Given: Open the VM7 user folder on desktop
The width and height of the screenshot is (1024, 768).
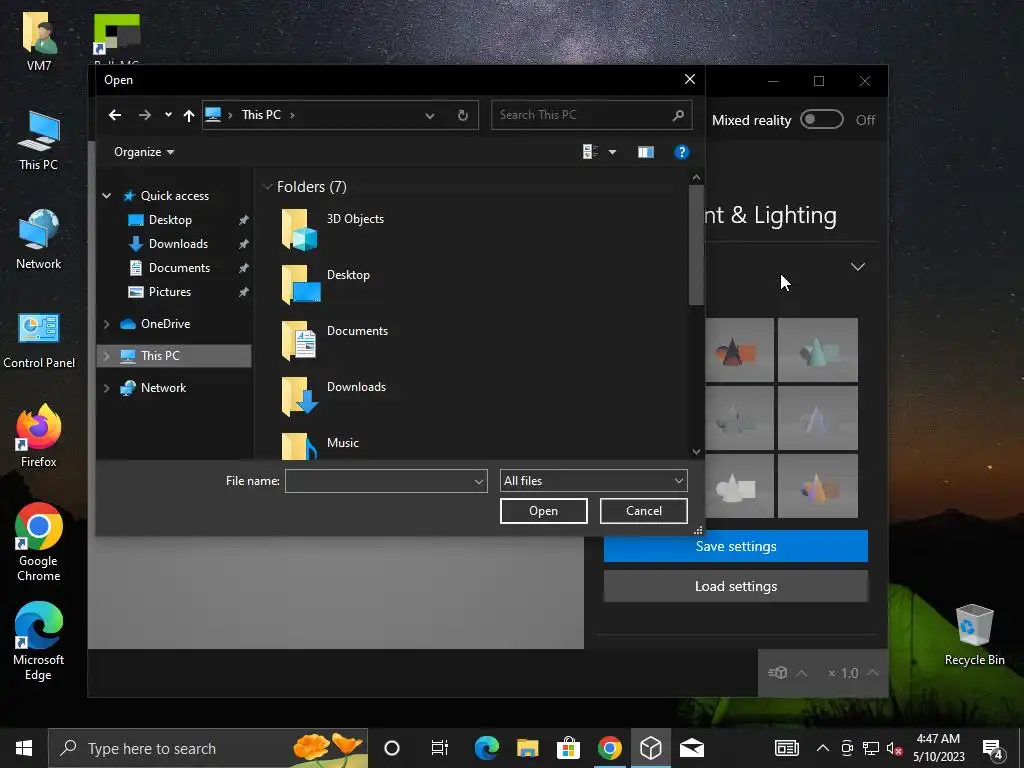Looking at the screenshot, I should pyautogui.click(x=39, y=41).
